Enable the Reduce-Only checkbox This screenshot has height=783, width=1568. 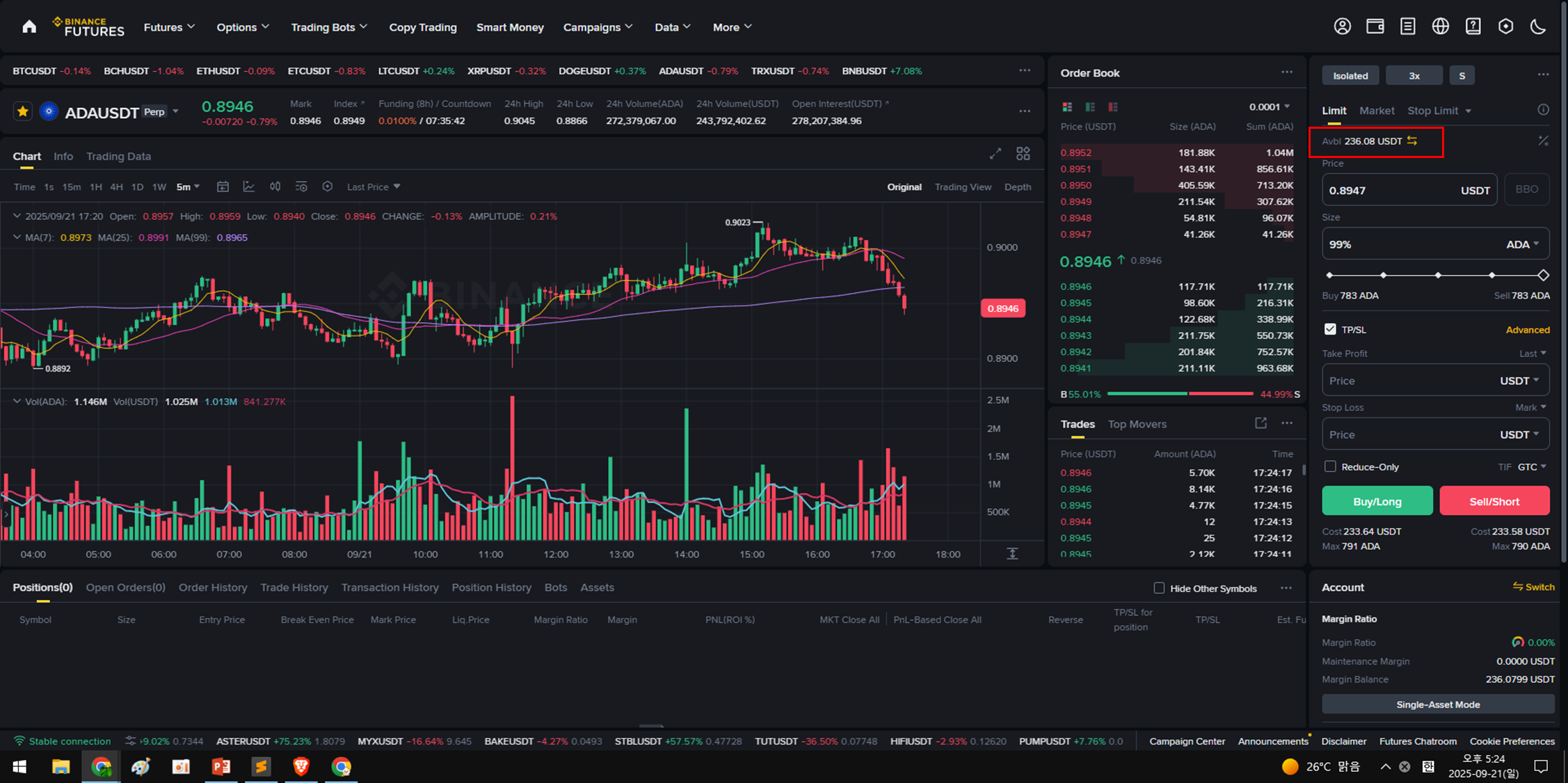coord(1330,466)
